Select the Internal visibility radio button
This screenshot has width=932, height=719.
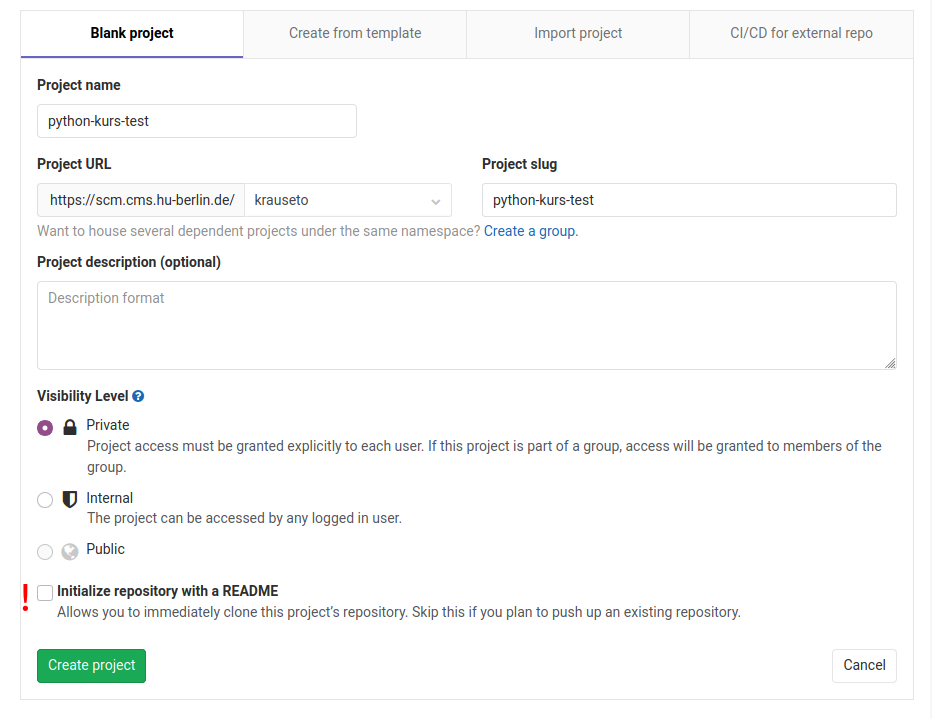click(x=45, y=500)
